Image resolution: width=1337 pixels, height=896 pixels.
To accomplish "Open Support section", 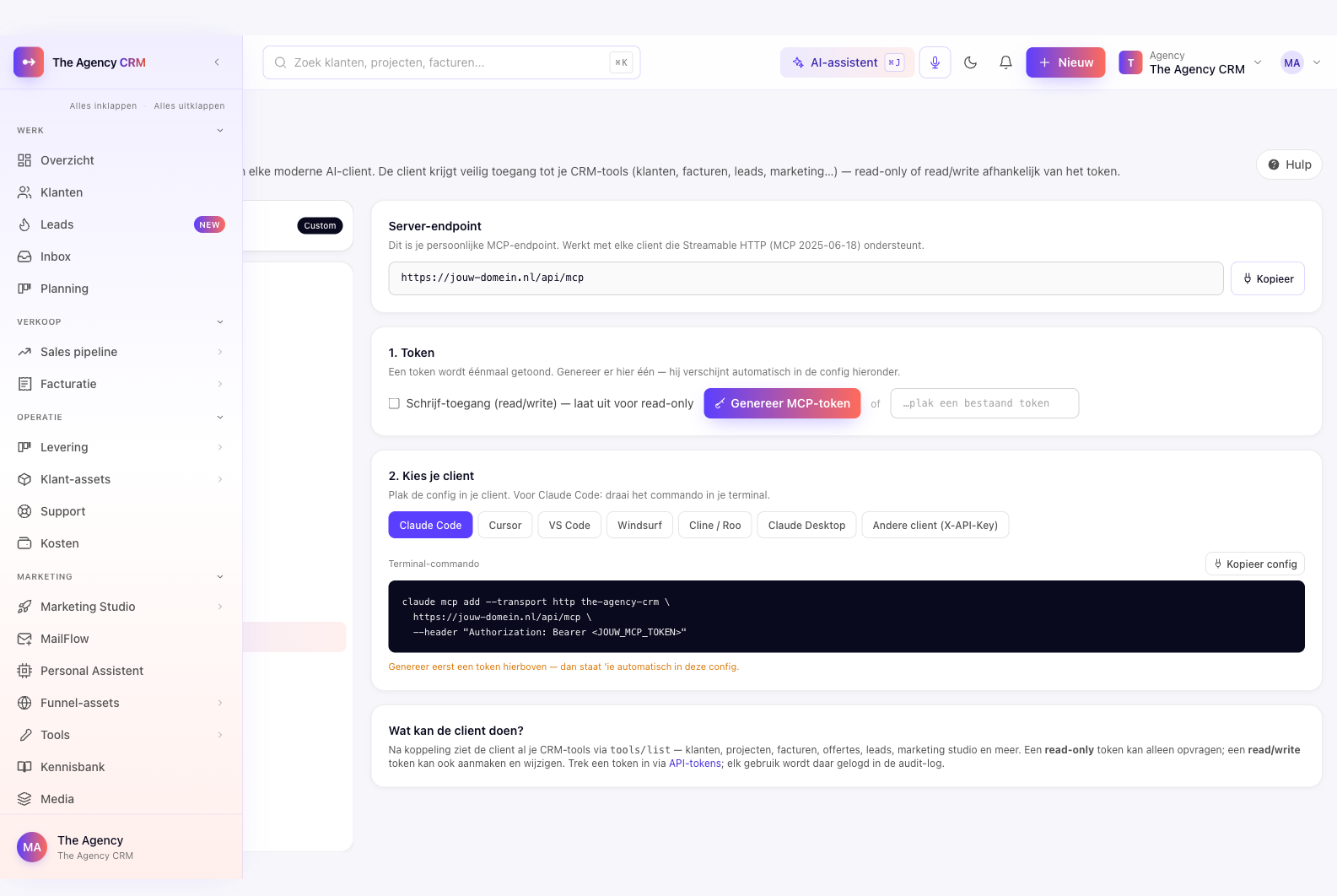I will (121, 511).
